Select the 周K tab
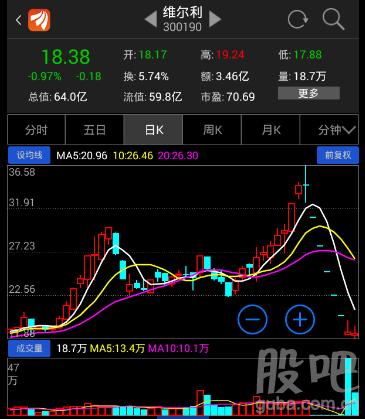The image size is (365, 419). click(212, 129)
